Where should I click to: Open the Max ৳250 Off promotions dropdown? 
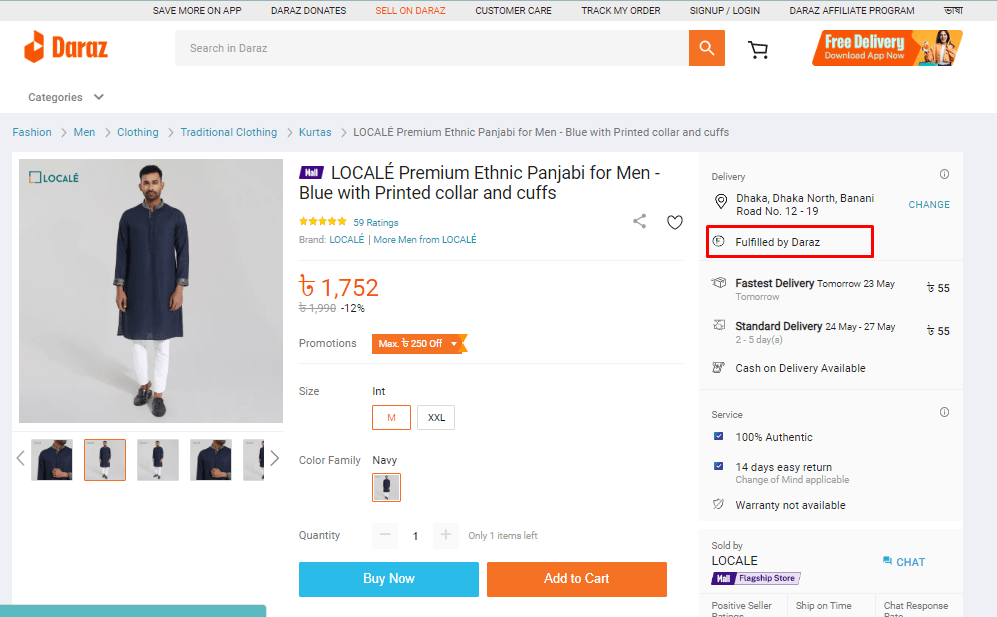coord(420,343)
